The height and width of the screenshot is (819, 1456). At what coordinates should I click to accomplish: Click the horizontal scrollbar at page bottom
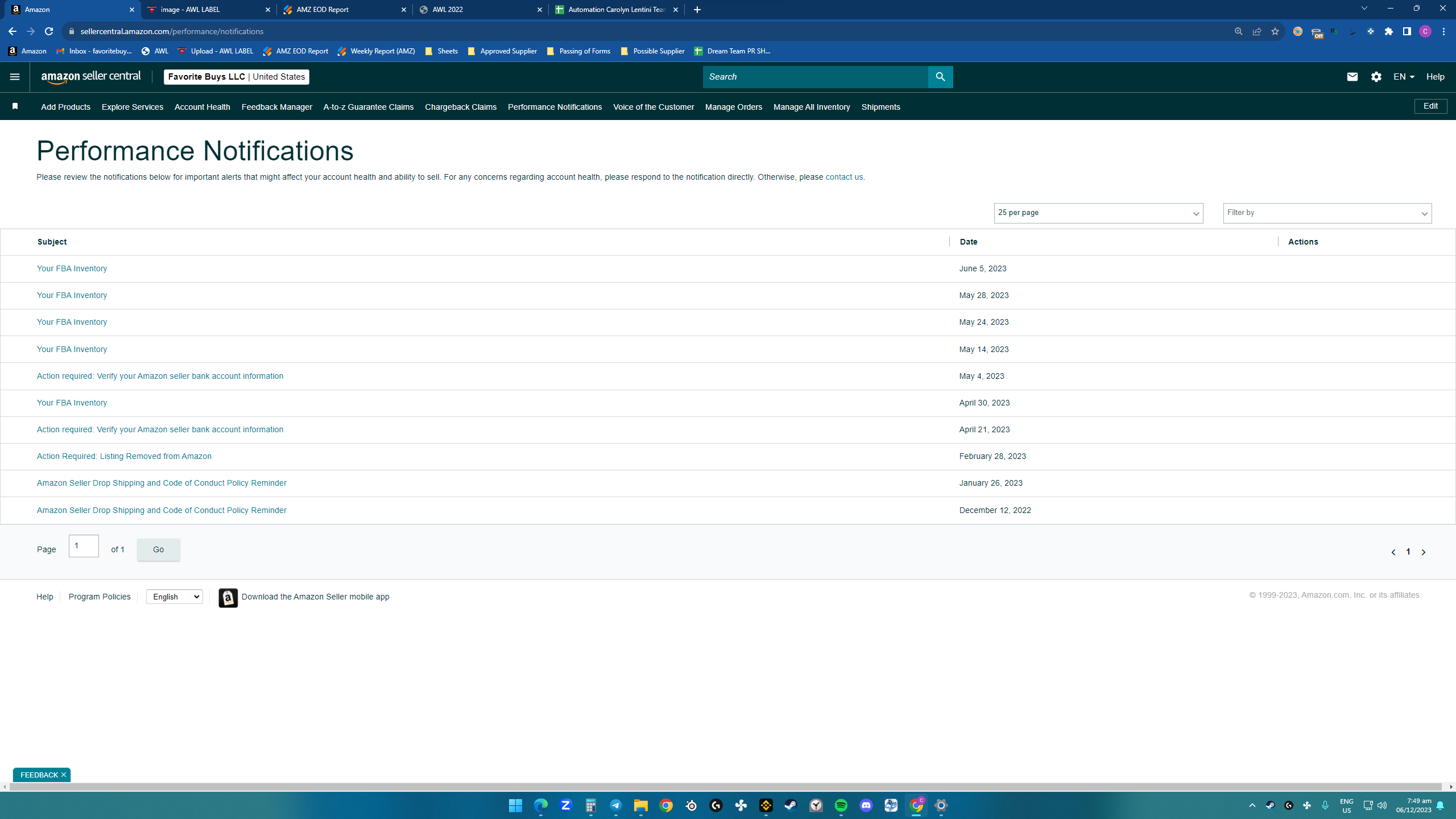[x=725, y=787]
